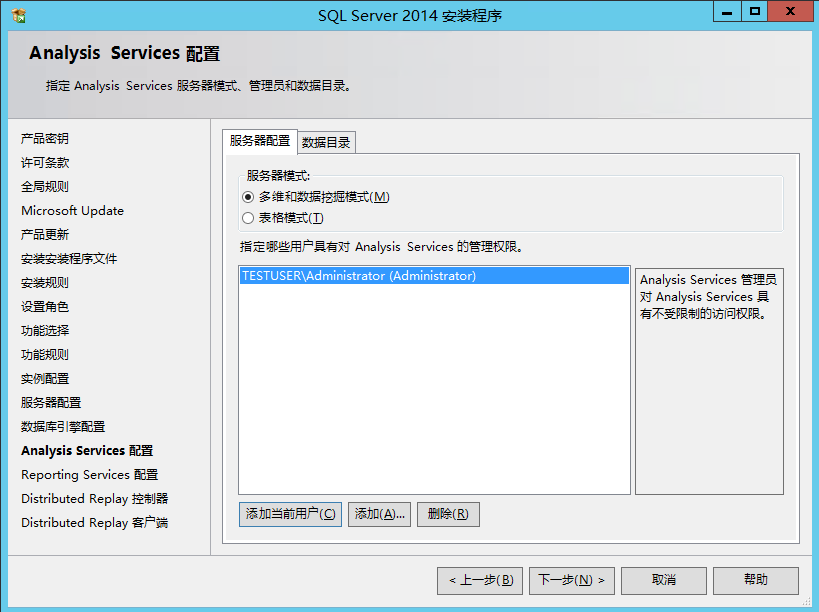Minimize the setup window
This screenshot has height=612, width=819.
[x=727, y=11]
